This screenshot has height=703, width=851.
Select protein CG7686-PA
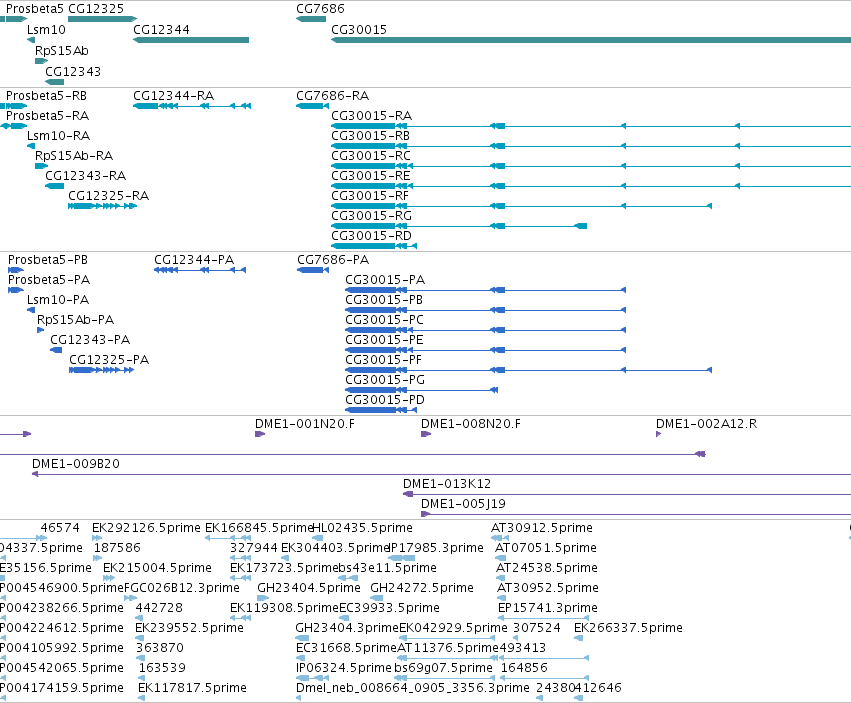(x=333, y=260)
